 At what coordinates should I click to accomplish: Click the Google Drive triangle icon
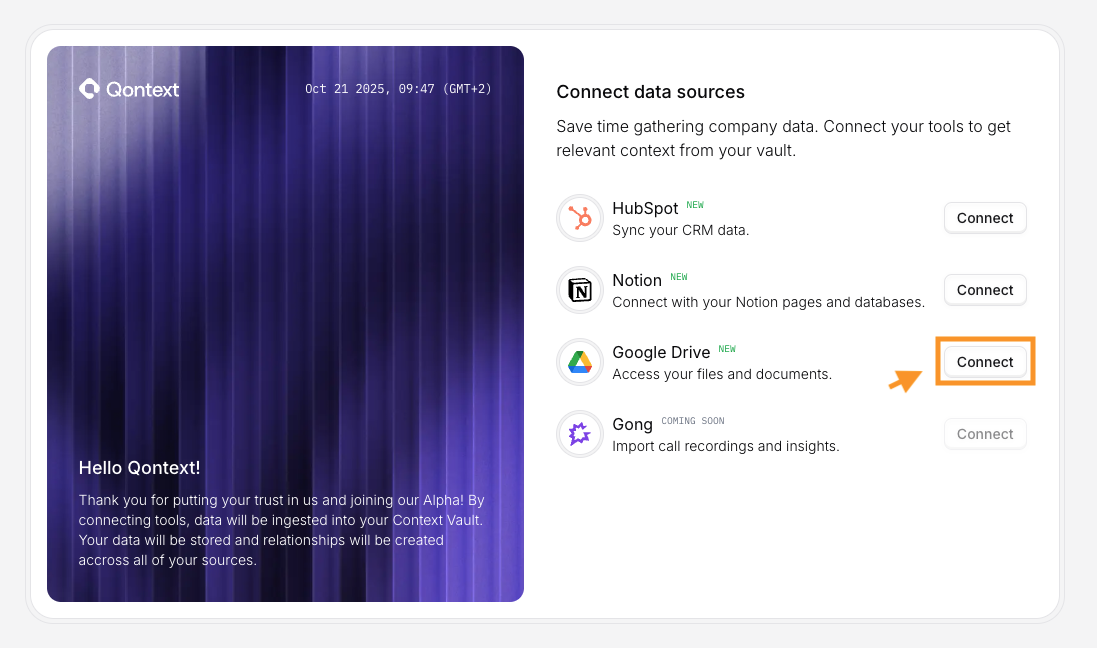pos(580,362)
